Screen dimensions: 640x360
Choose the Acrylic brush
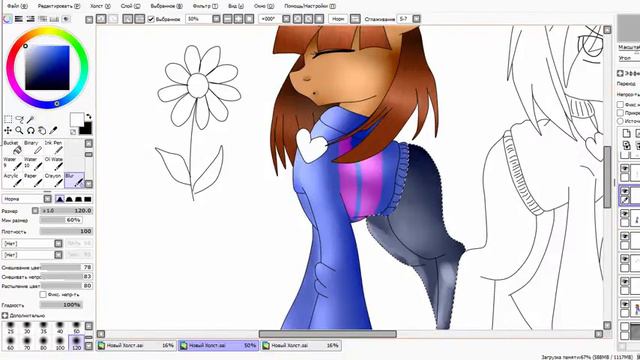pos(13,180)
